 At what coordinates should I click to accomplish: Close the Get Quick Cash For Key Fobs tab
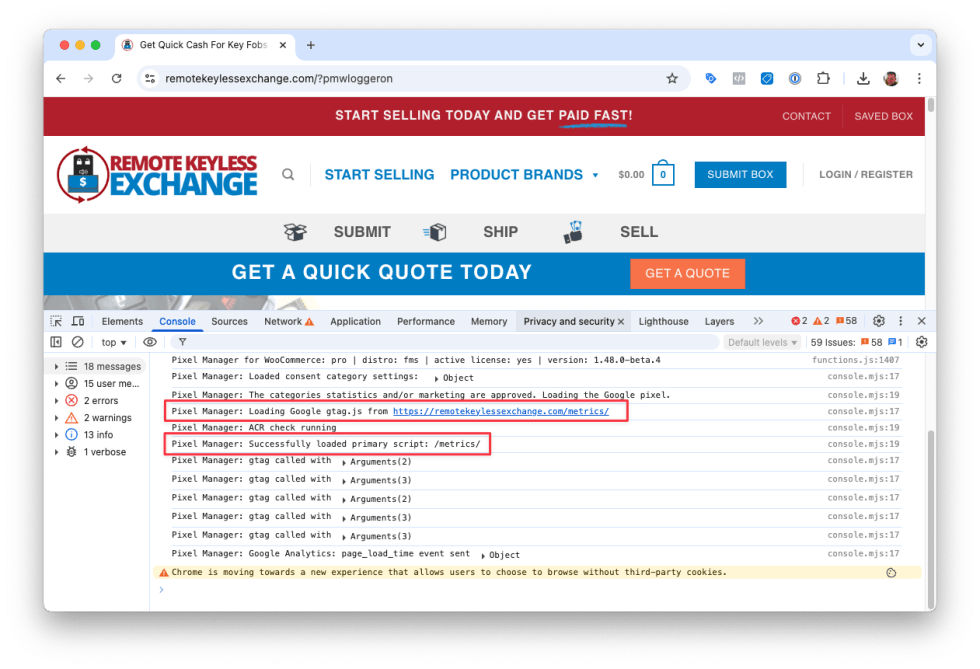(282, 45)
